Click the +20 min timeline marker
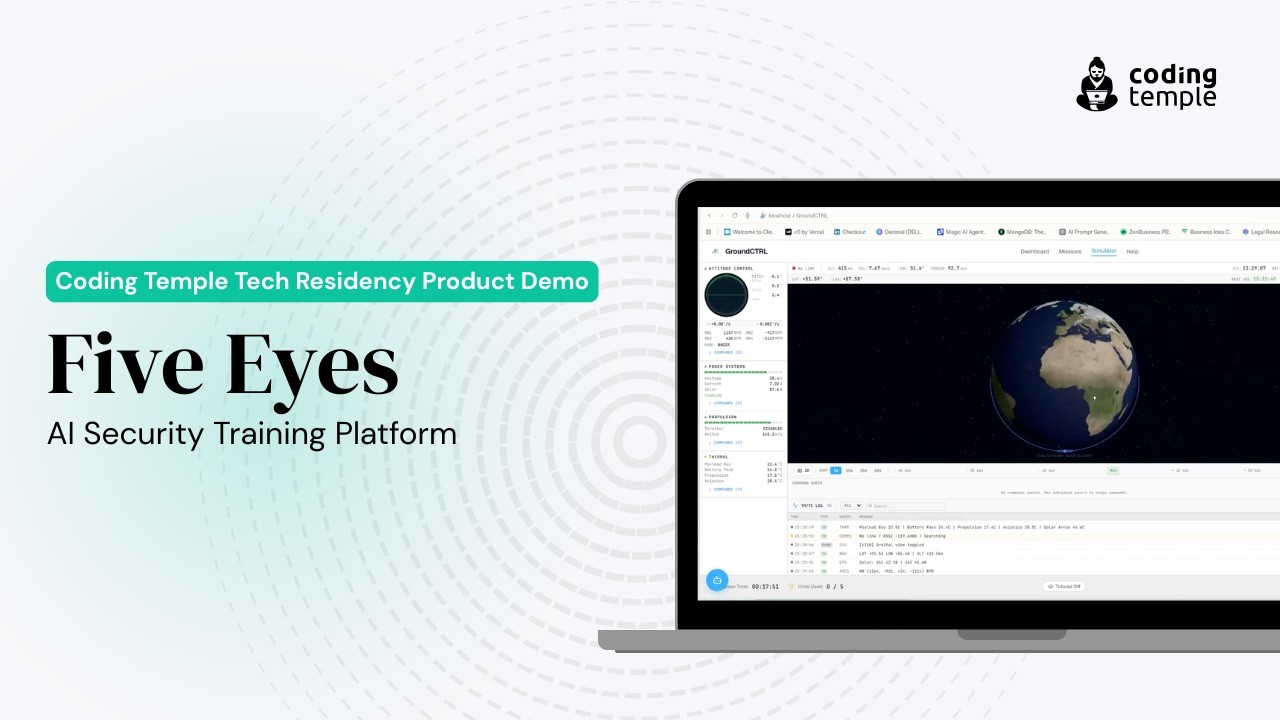Viewport: 1280px width, 720px height. point(1251,470)
